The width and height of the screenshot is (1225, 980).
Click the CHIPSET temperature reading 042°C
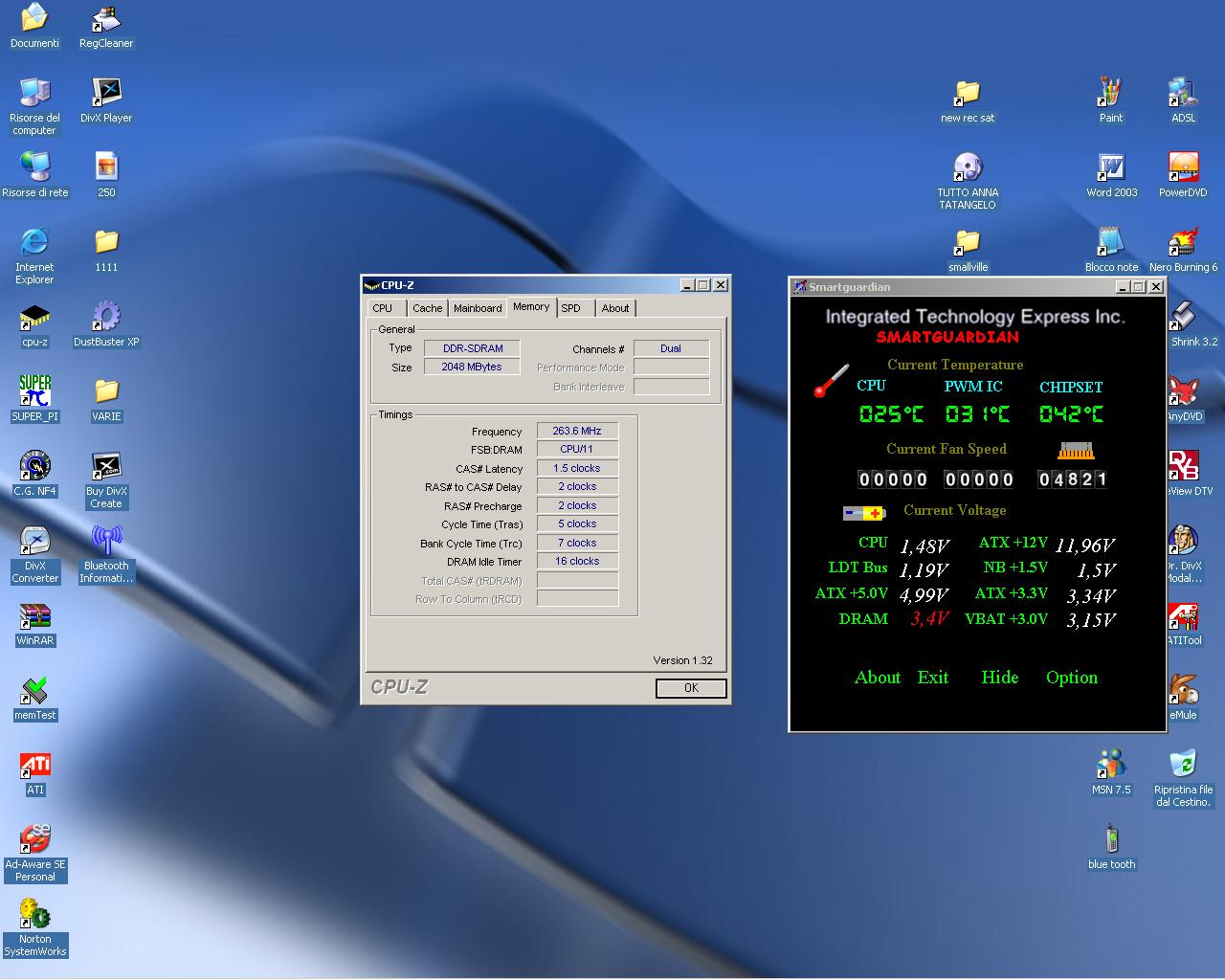(x=1071, y=414)
